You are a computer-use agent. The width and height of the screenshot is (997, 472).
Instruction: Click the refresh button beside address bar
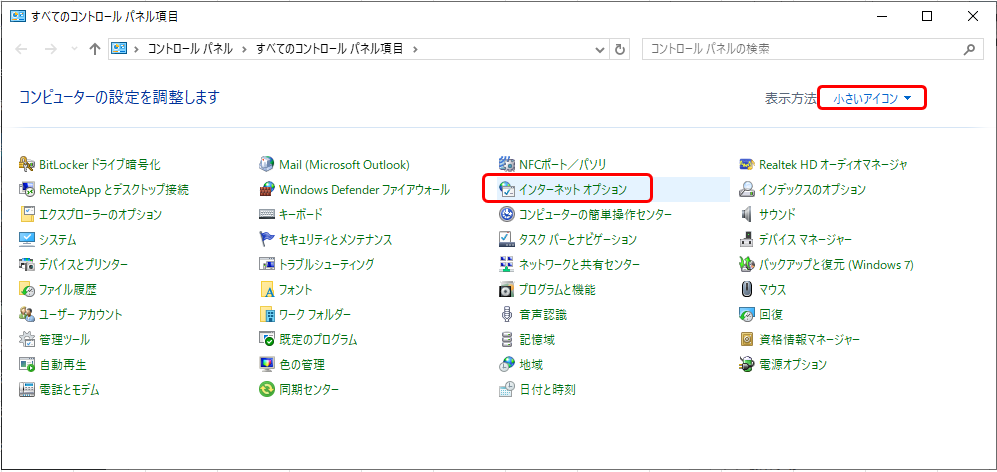(x=621, y=49)
